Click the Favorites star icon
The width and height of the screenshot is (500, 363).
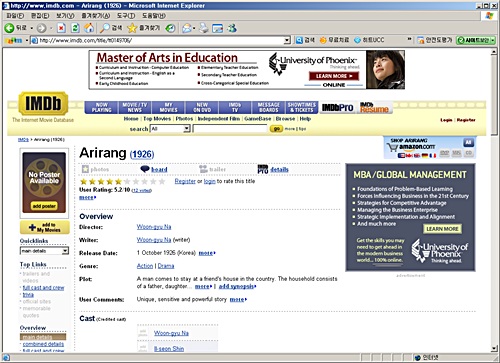pyautogui.click(x=132, y=28)
